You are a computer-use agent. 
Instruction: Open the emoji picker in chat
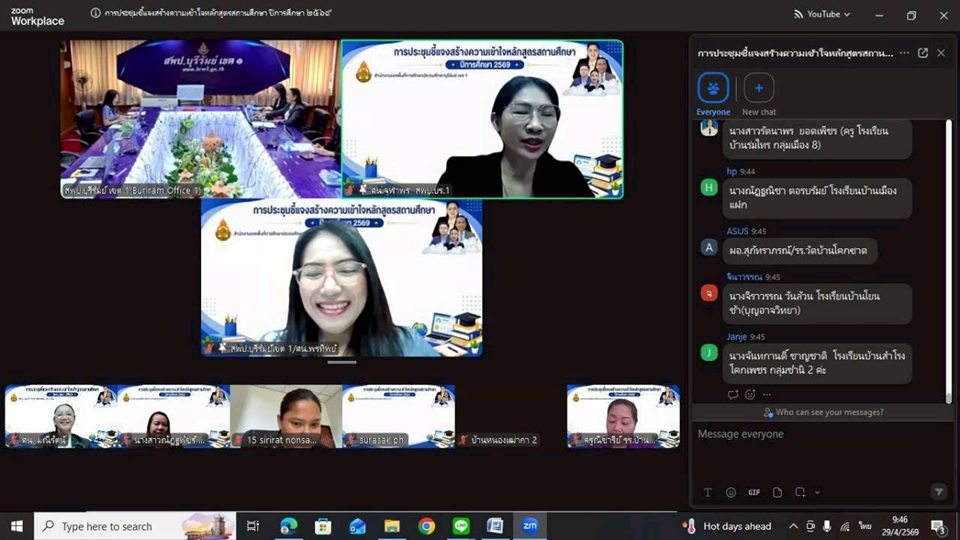(x=731, y=492)
